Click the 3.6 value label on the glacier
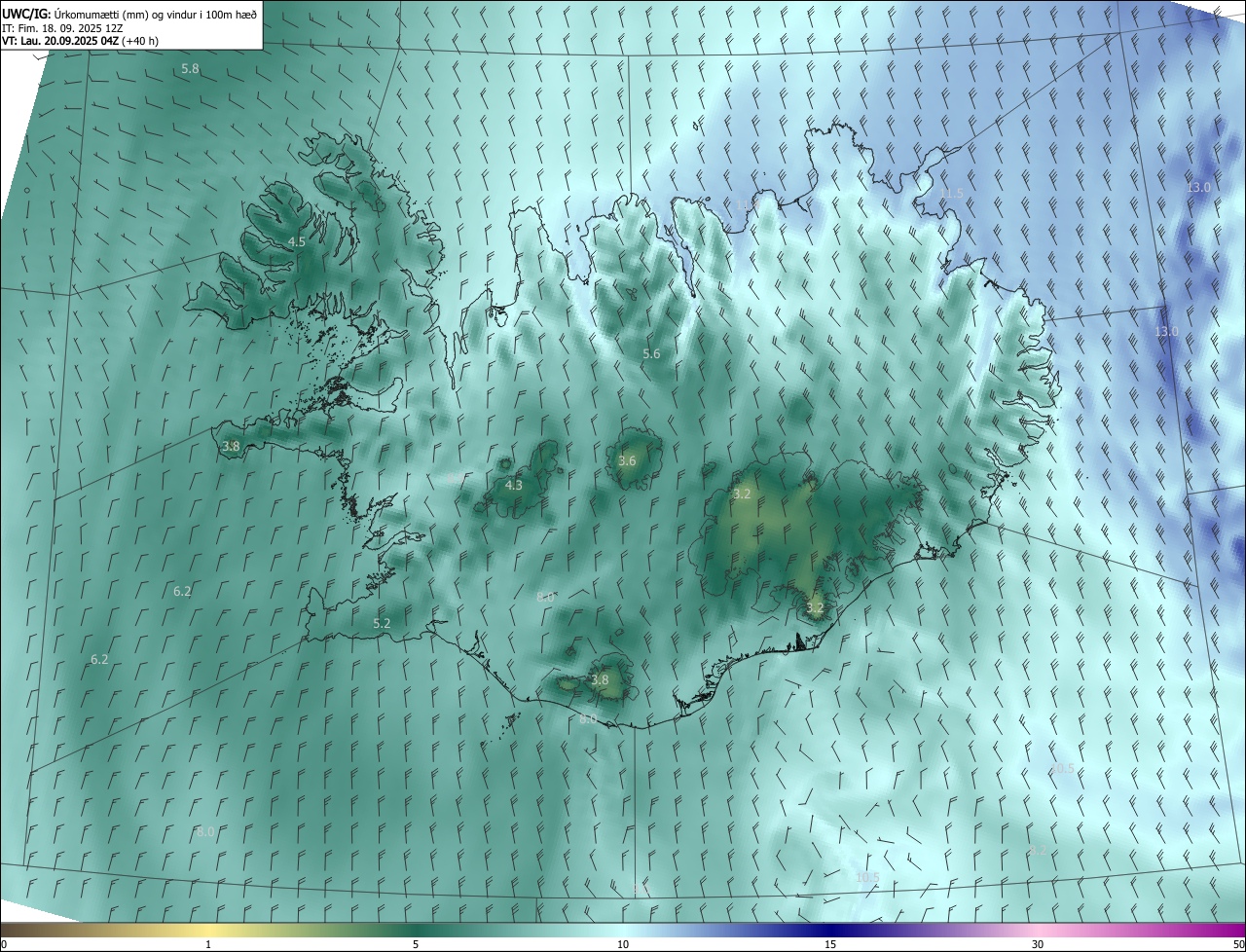 627,461
